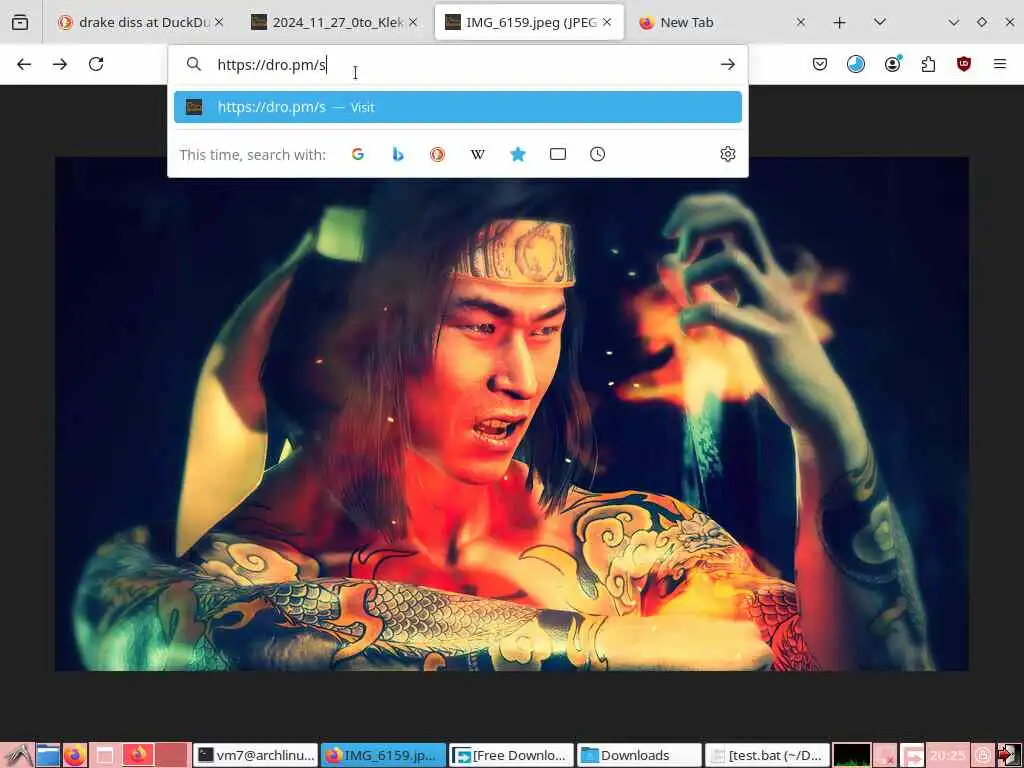Close the IMG_6159.jpeg tab

(607, 22)
